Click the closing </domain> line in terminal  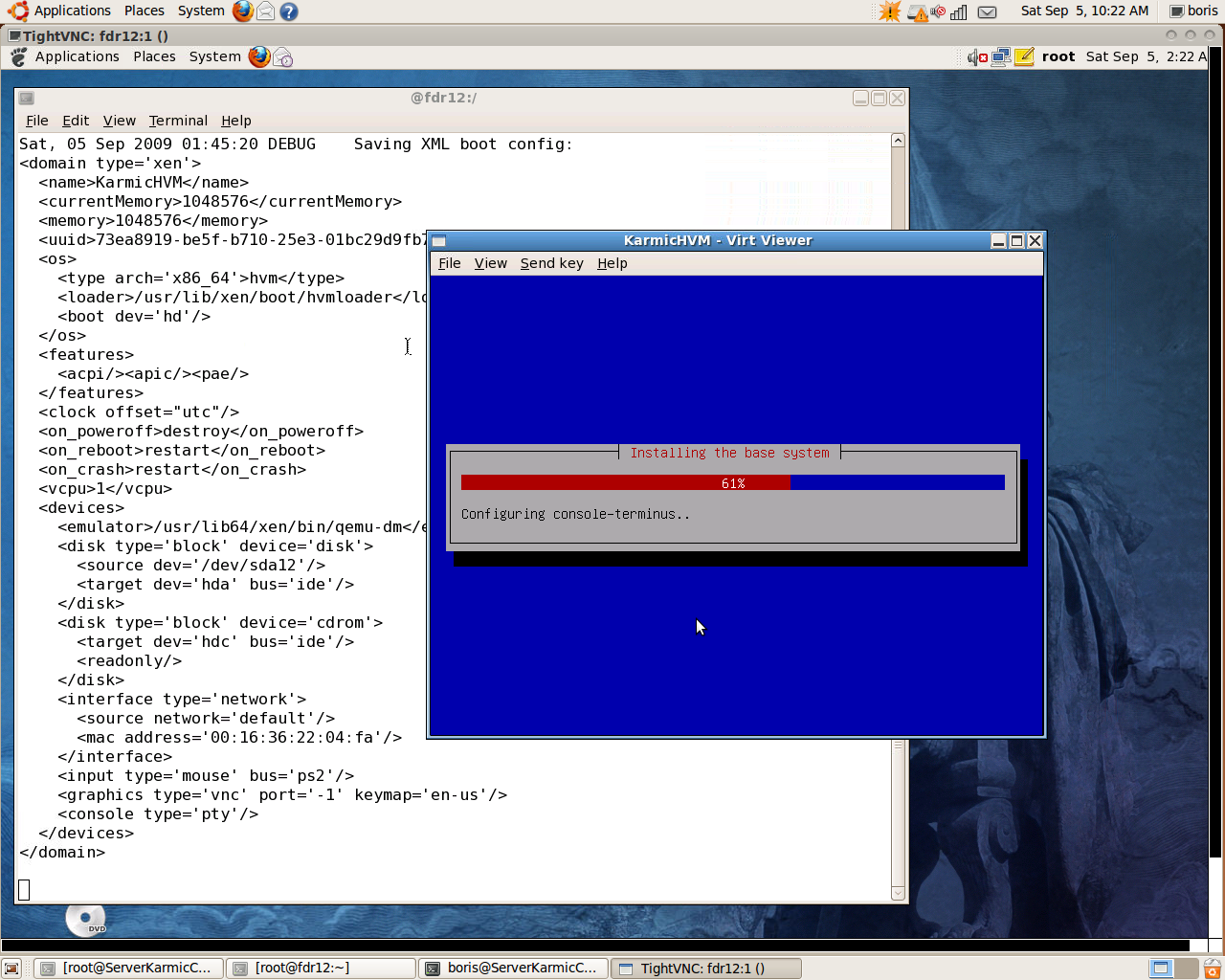click(x=62, y=853)
